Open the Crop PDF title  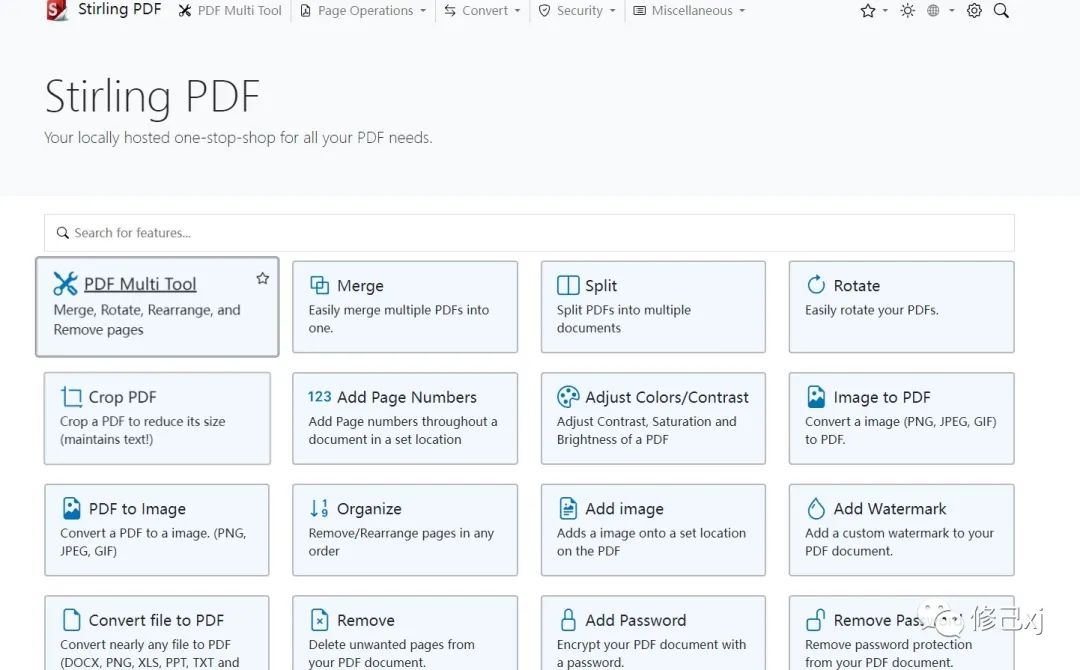123,397
